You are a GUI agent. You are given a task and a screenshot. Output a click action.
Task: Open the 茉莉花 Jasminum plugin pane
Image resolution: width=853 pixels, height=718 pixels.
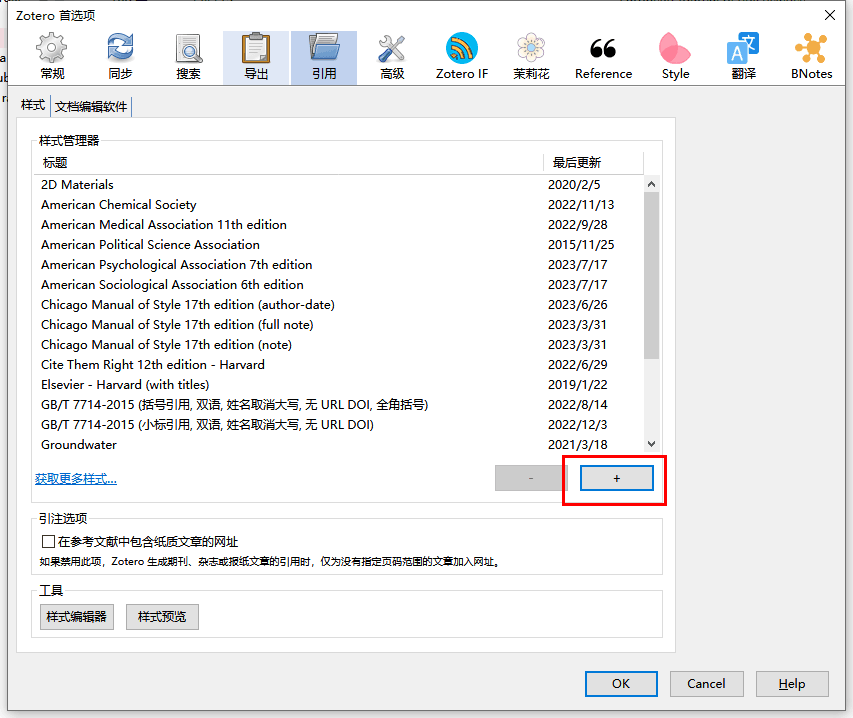pos(531,57)
